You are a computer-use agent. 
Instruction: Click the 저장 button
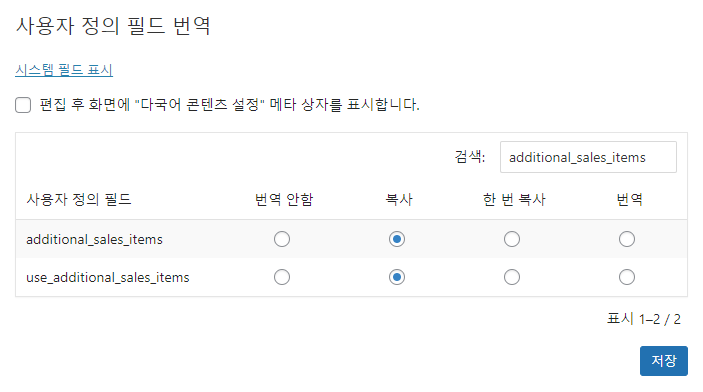pos(664,361)
